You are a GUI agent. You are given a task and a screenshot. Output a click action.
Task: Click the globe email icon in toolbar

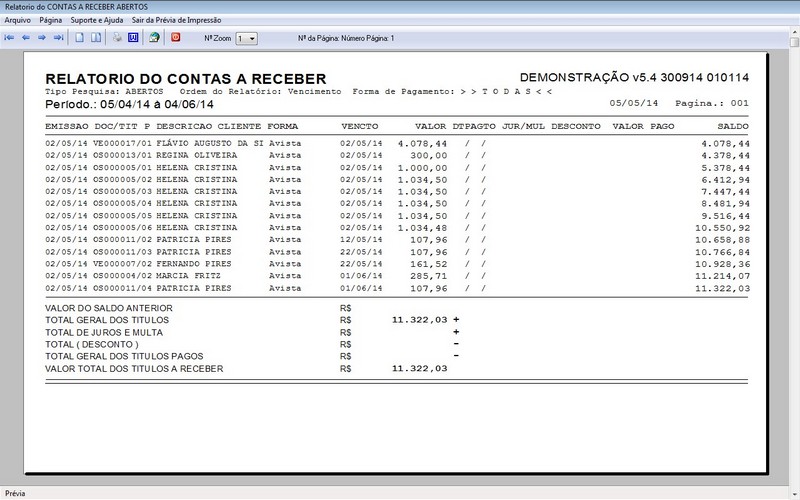(x=154, y=38)
